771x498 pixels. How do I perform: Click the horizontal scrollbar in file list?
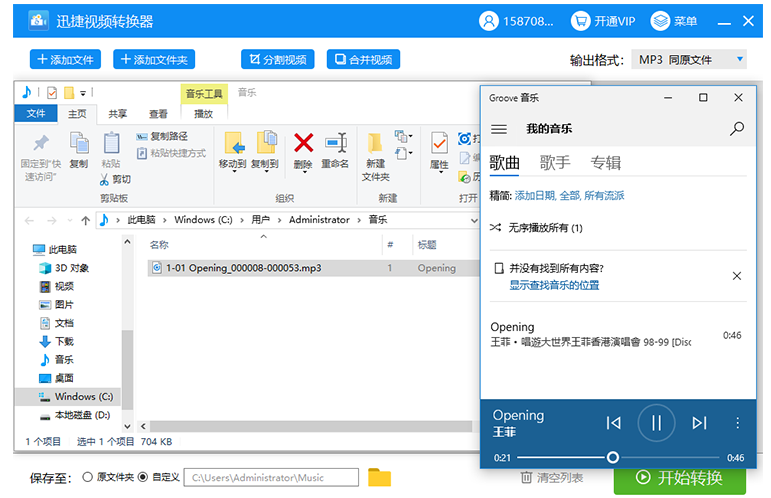click(x=311, y=426)
